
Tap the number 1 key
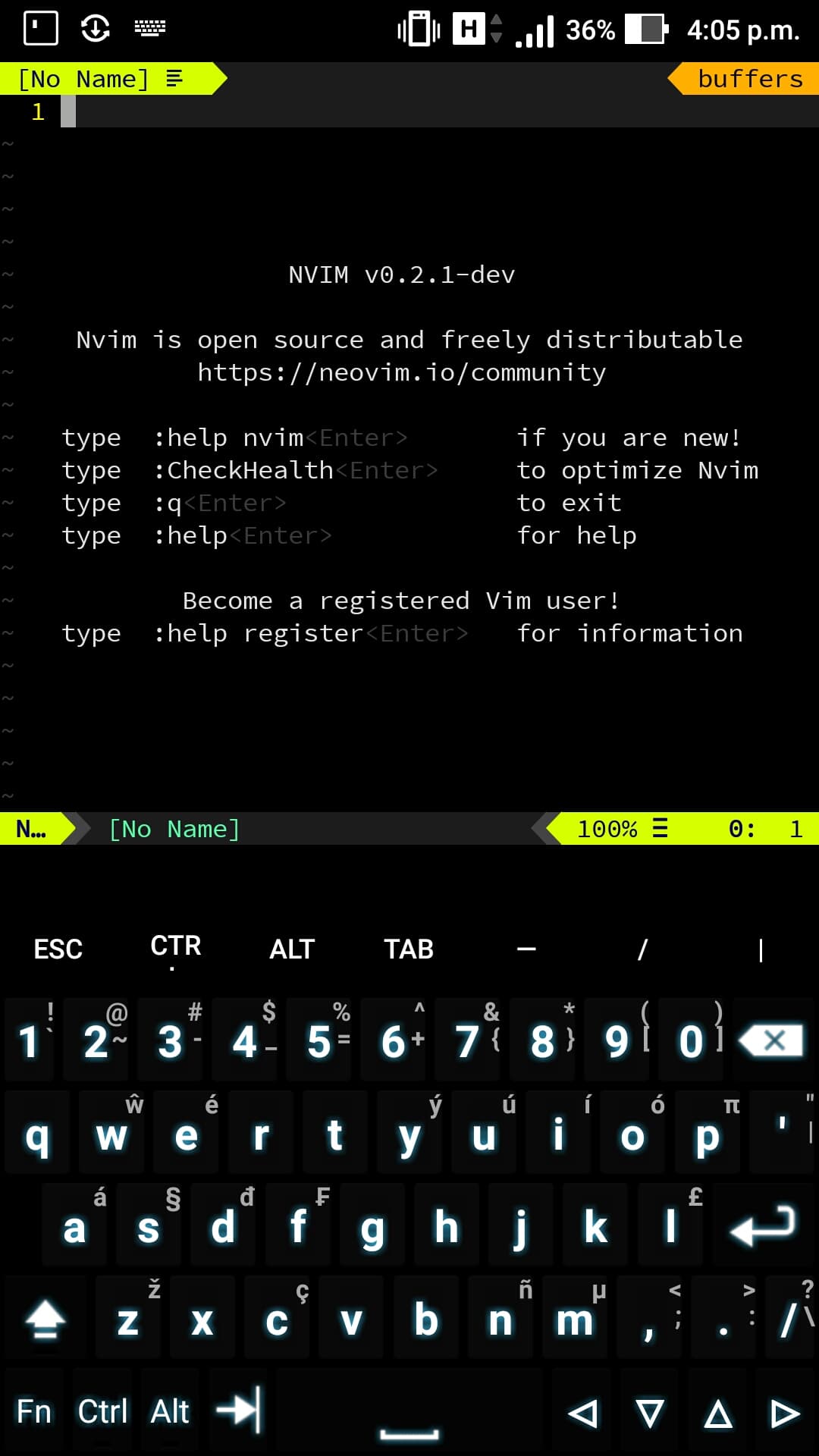[30, 1040]
